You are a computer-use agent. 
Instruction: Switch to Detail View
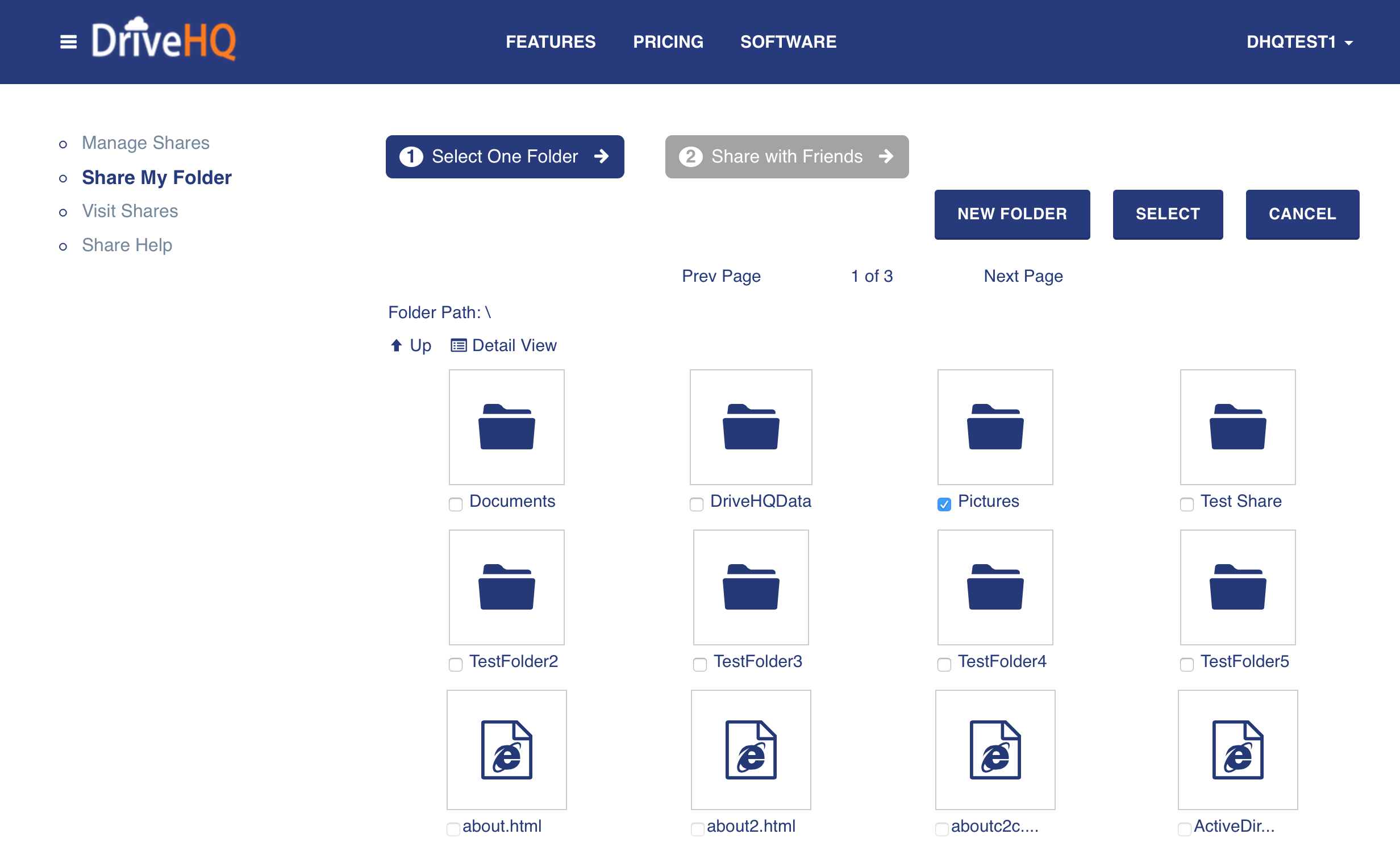pos(504,345)
